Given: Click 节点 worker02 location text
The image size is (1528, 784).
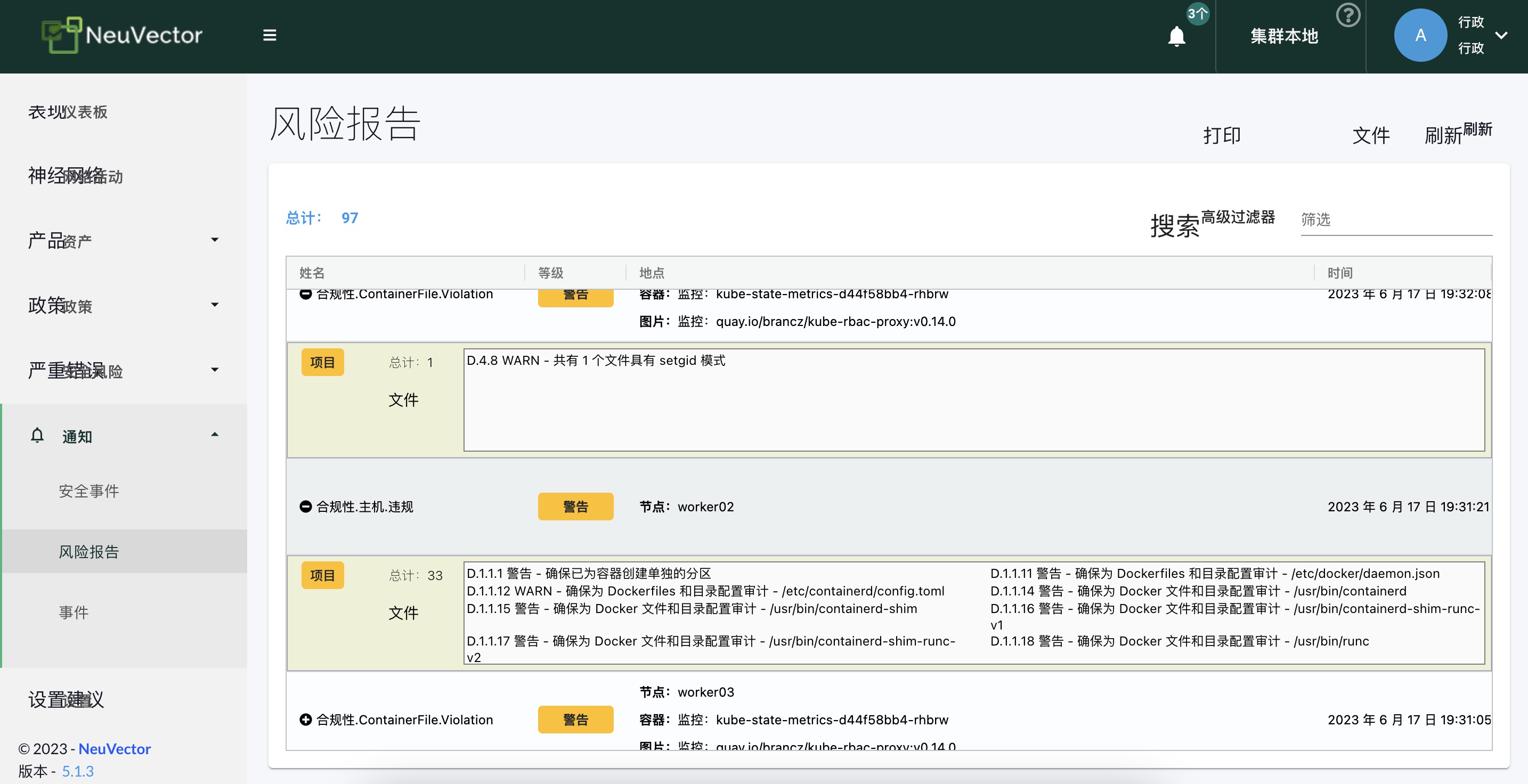Looking at the screenshot, I should click(x=686, y=507).
